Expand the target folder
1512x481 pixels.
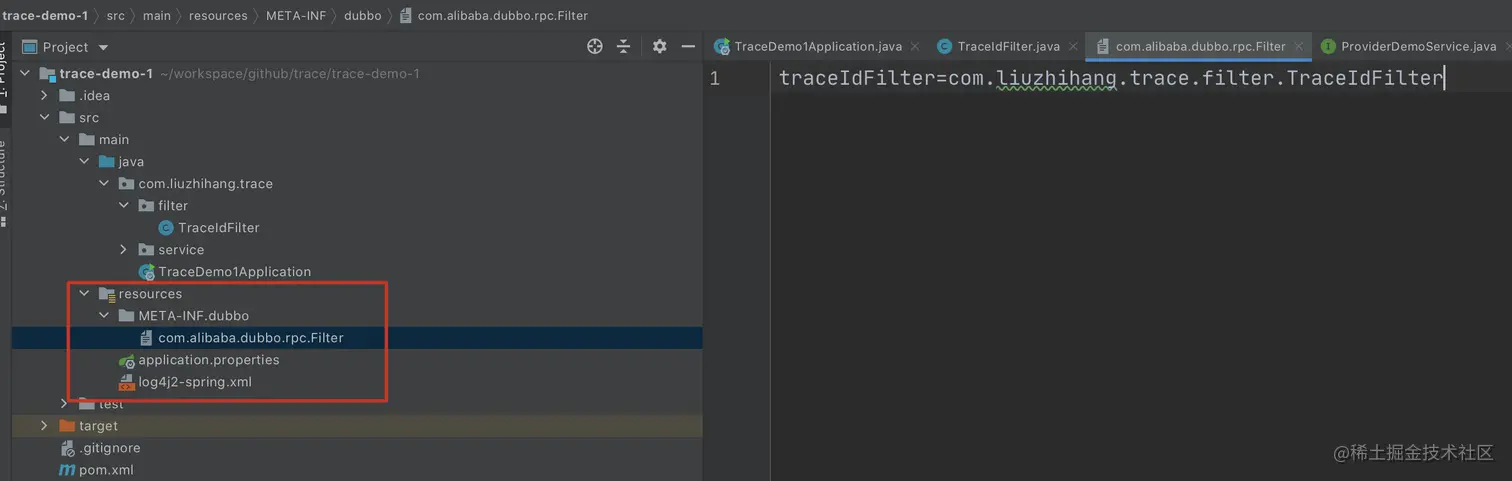point(44,426)
